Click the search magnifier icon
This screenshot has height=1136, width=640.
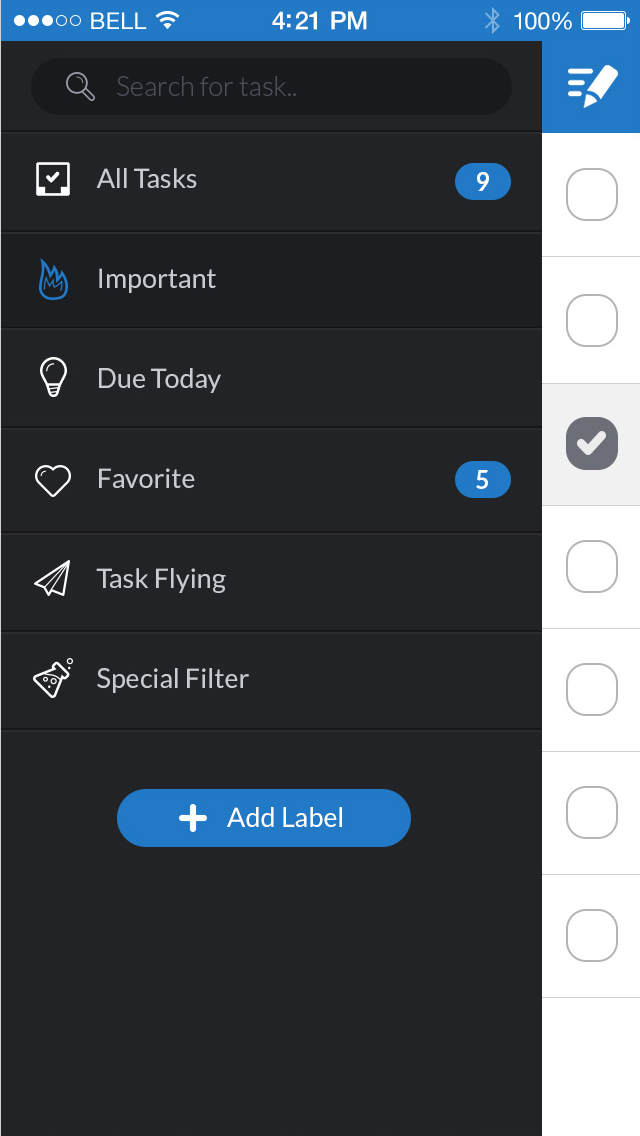[80, 86]
